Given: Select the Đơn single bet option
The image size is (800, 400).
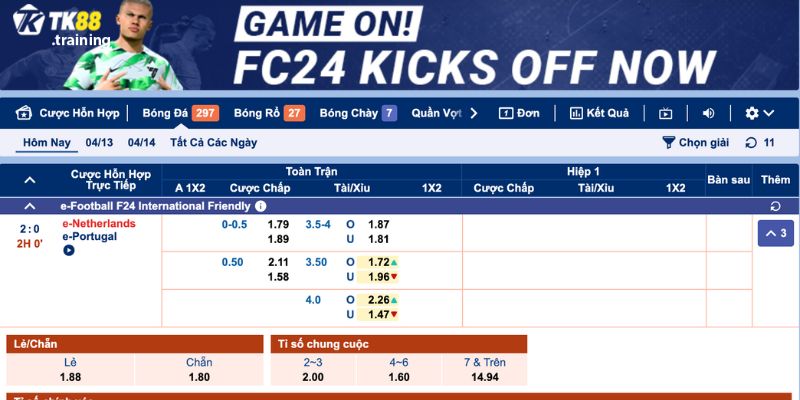Looking at the screenshot, I should point(519,113).
